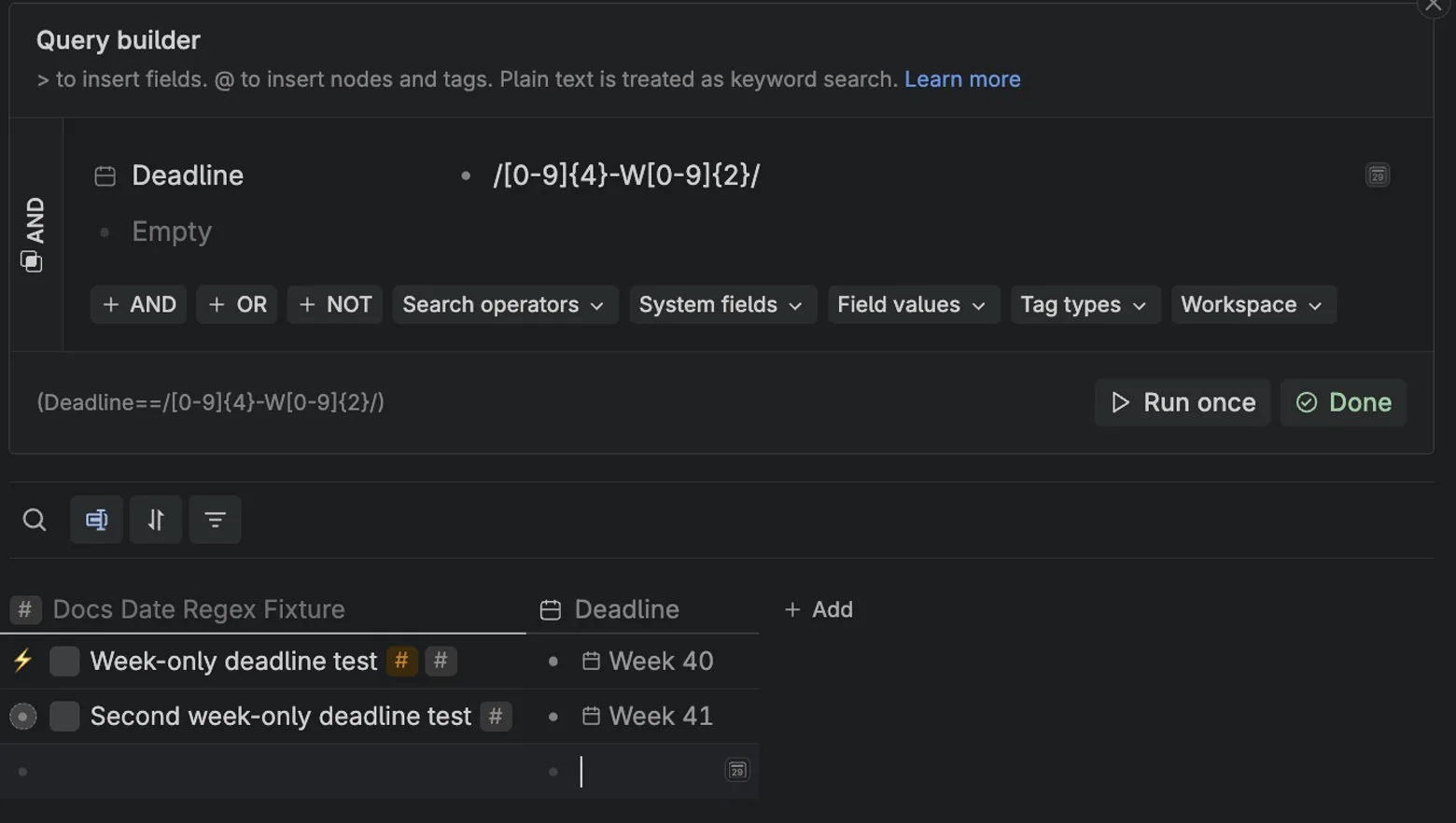The image size is (1456, 823).
Task: Open the filter options icon
Action: [215, 520]
